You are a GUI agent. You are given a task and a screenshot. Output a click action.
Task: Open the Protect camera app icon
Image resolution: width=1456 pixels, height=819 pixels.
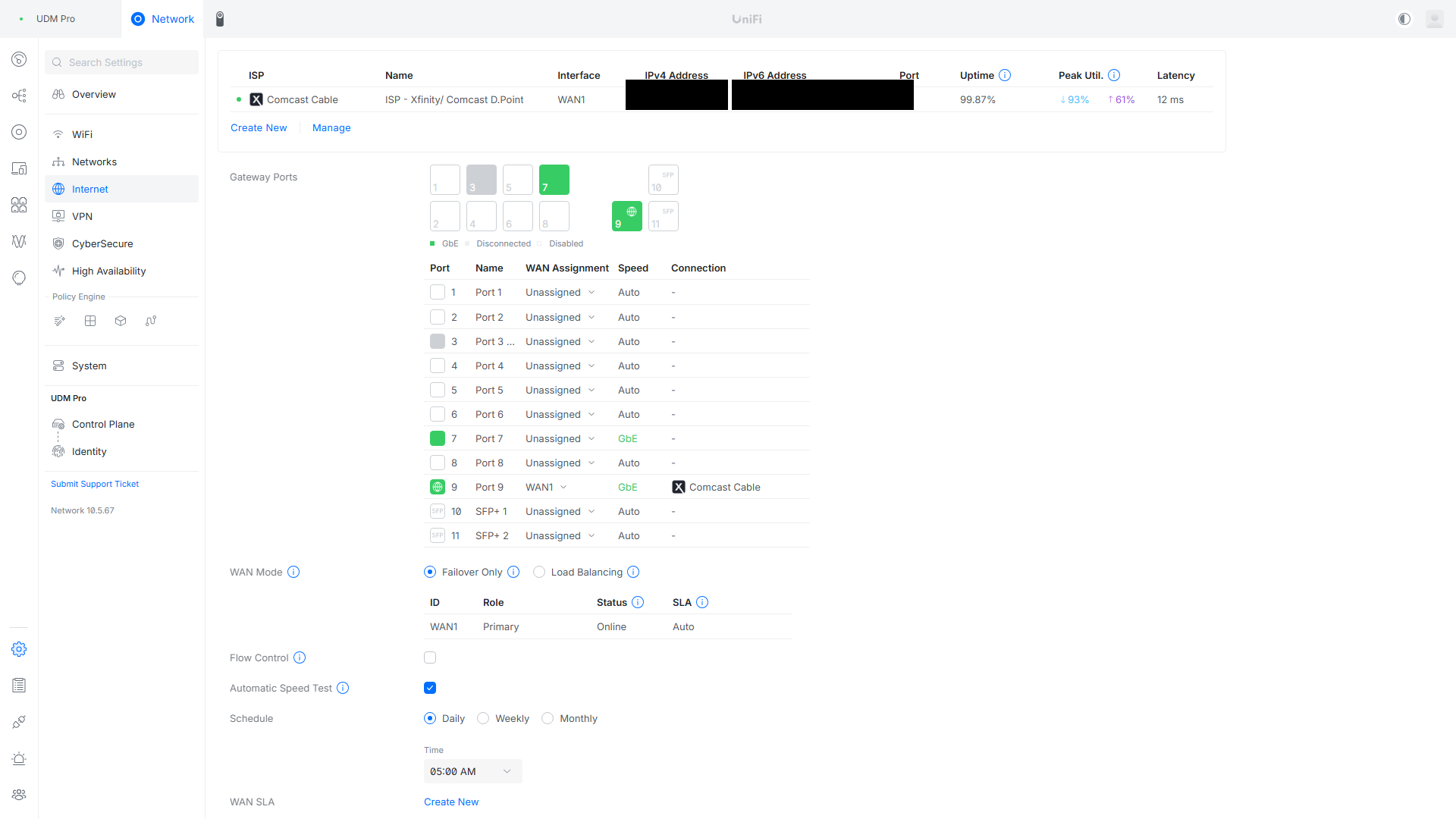(220, 19)
